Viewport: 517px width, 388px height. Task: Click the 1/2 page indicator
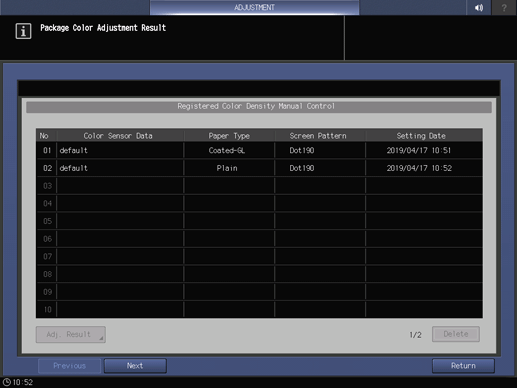point(415,335)
